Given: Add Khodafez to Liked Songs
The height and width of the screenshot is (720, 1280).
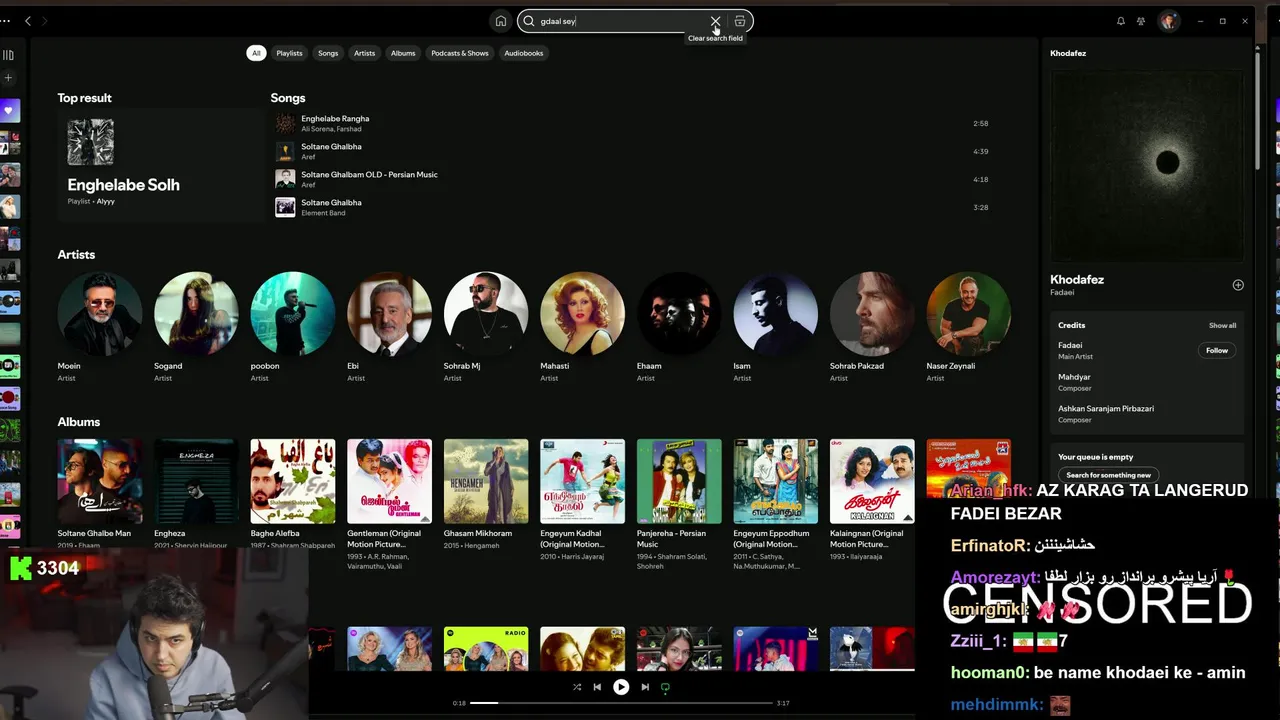Looking at the screenshot, I should pos(1238,285).
